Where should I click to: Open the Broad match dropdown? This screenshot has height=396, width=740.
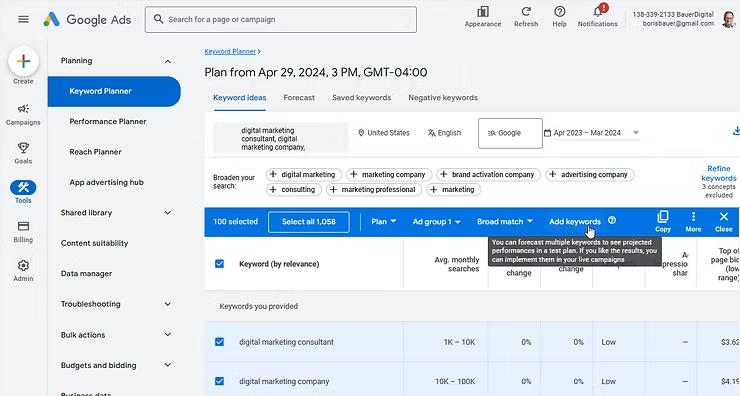505,221
